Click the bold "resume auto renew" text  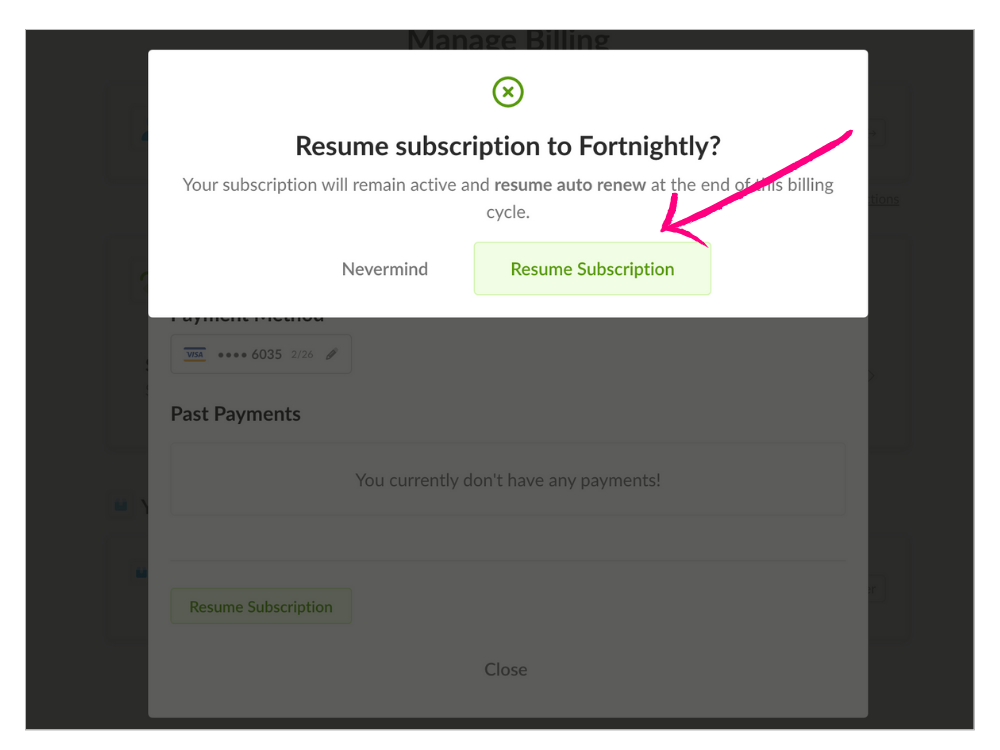569,185
